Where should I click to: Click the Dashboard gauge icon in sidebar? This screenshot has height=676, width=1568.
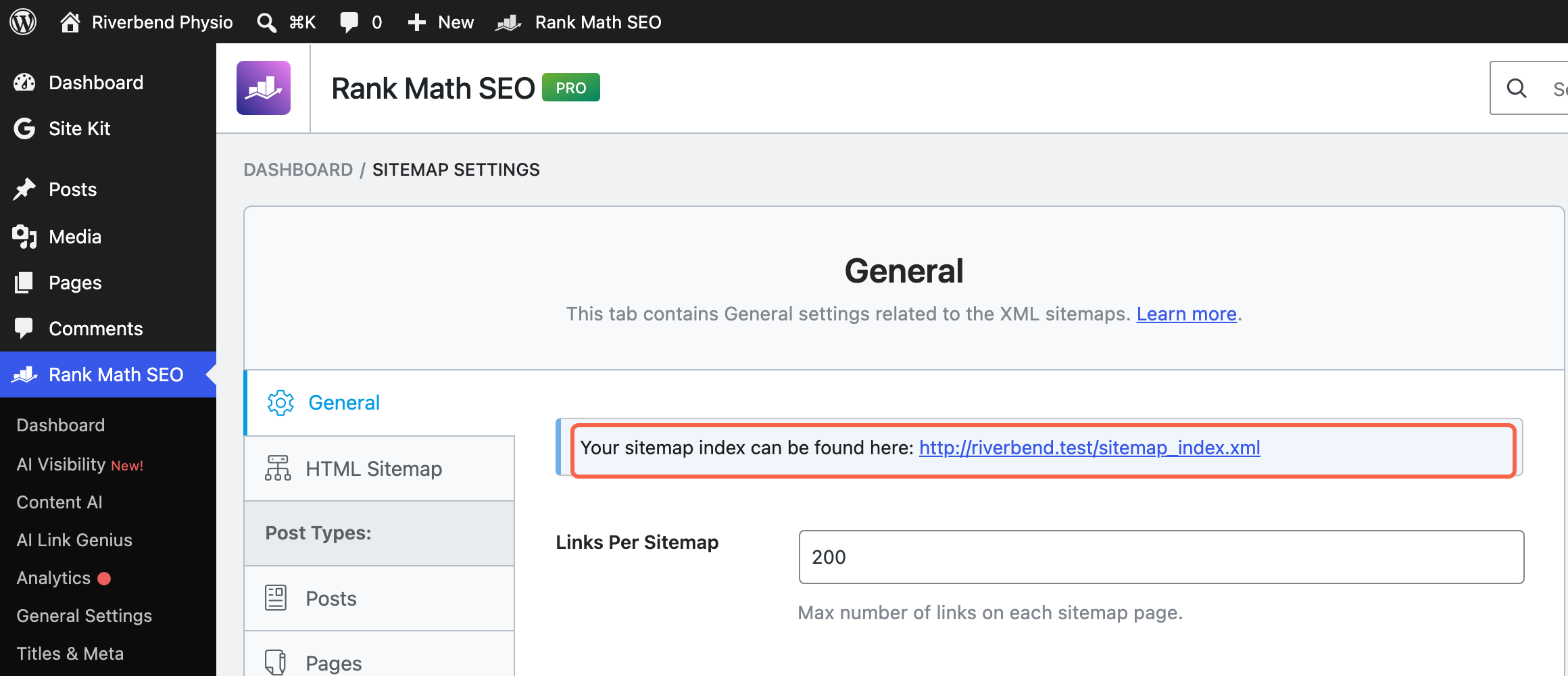24,82
